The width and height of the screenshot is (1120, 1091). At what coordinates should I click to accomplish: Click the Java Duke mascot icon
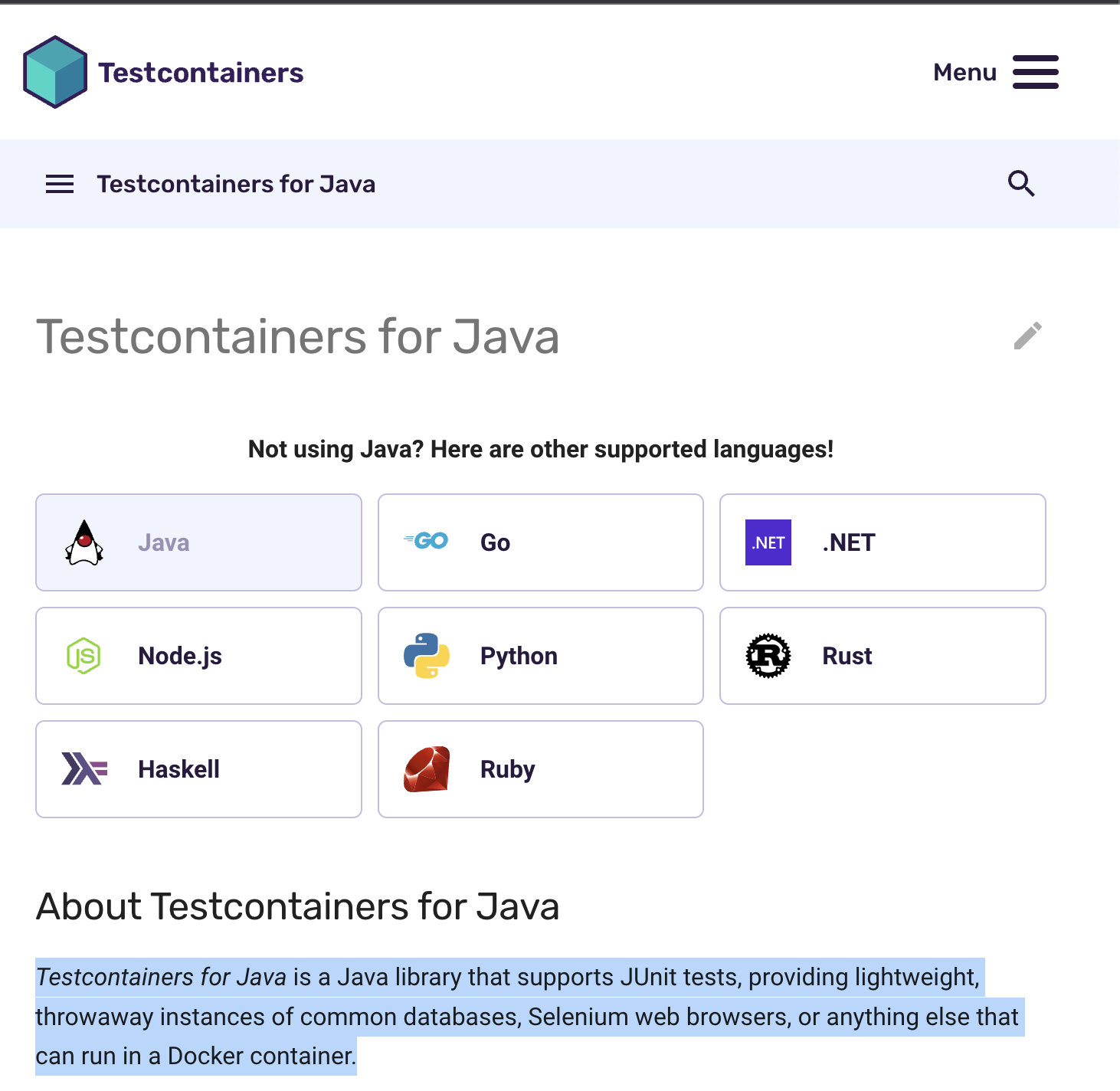[84, 542]
